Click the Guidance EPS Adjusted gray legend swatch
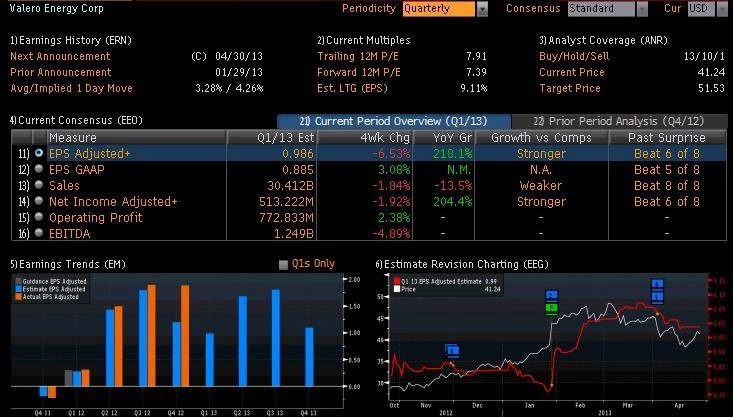Screen dimensions: 733x417 pos(18,281)
